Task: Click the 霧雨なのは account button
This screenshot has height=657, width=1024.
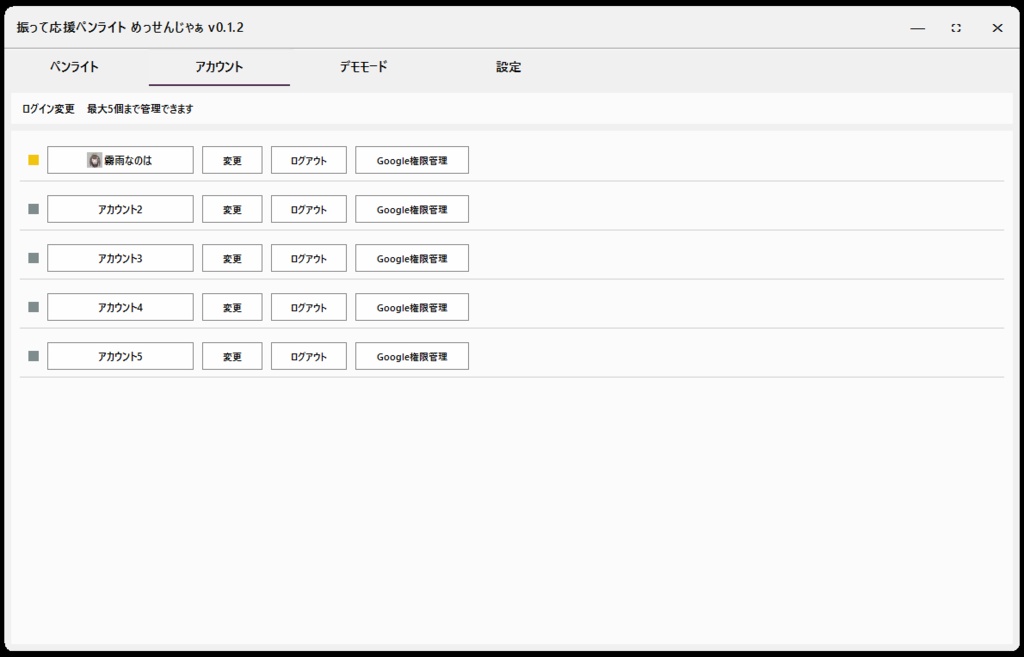Action: tap(120, 160)
